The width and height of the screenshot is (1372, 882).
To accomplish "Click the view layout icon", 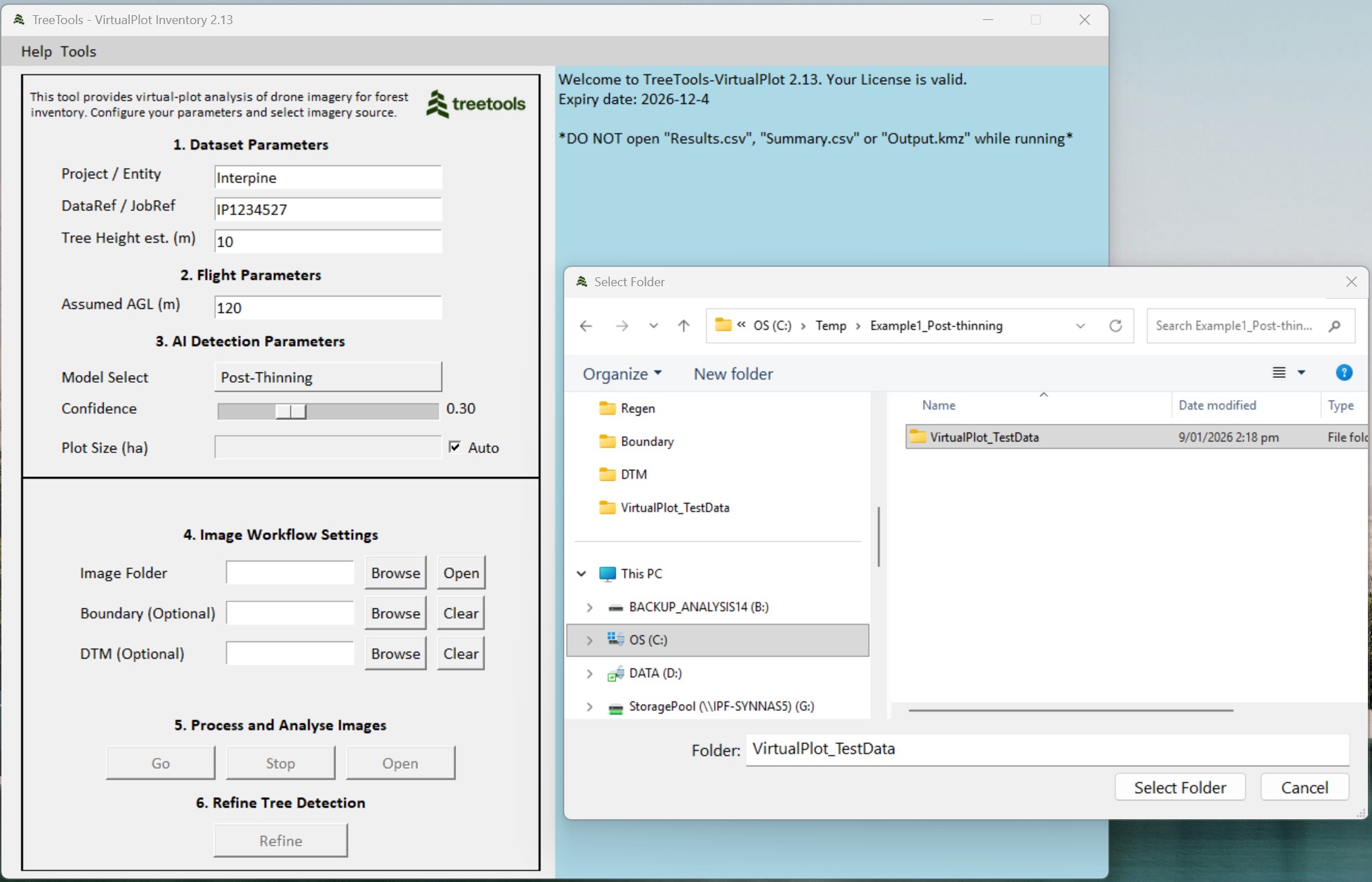I will click(1279, 373).
